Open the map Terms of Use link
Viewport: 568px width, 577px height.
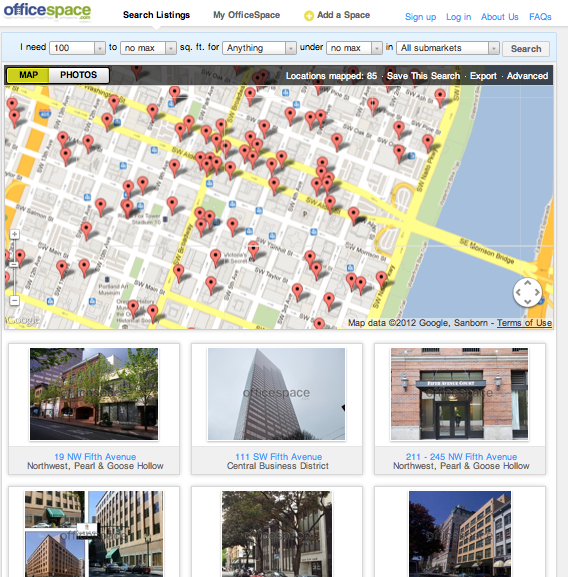[x=524, y=323]
